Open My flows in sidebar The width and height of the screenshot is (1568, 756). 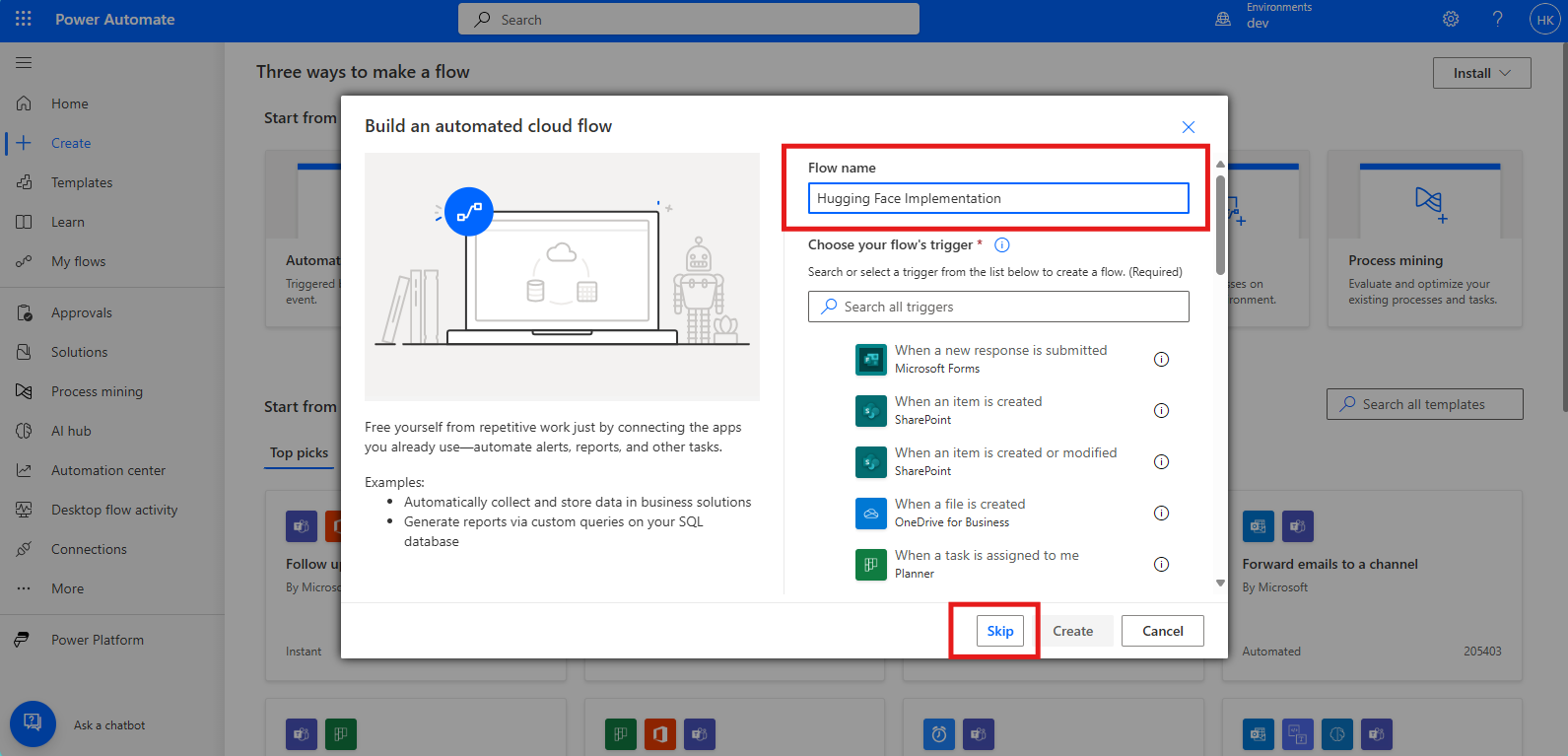point(78,261)
